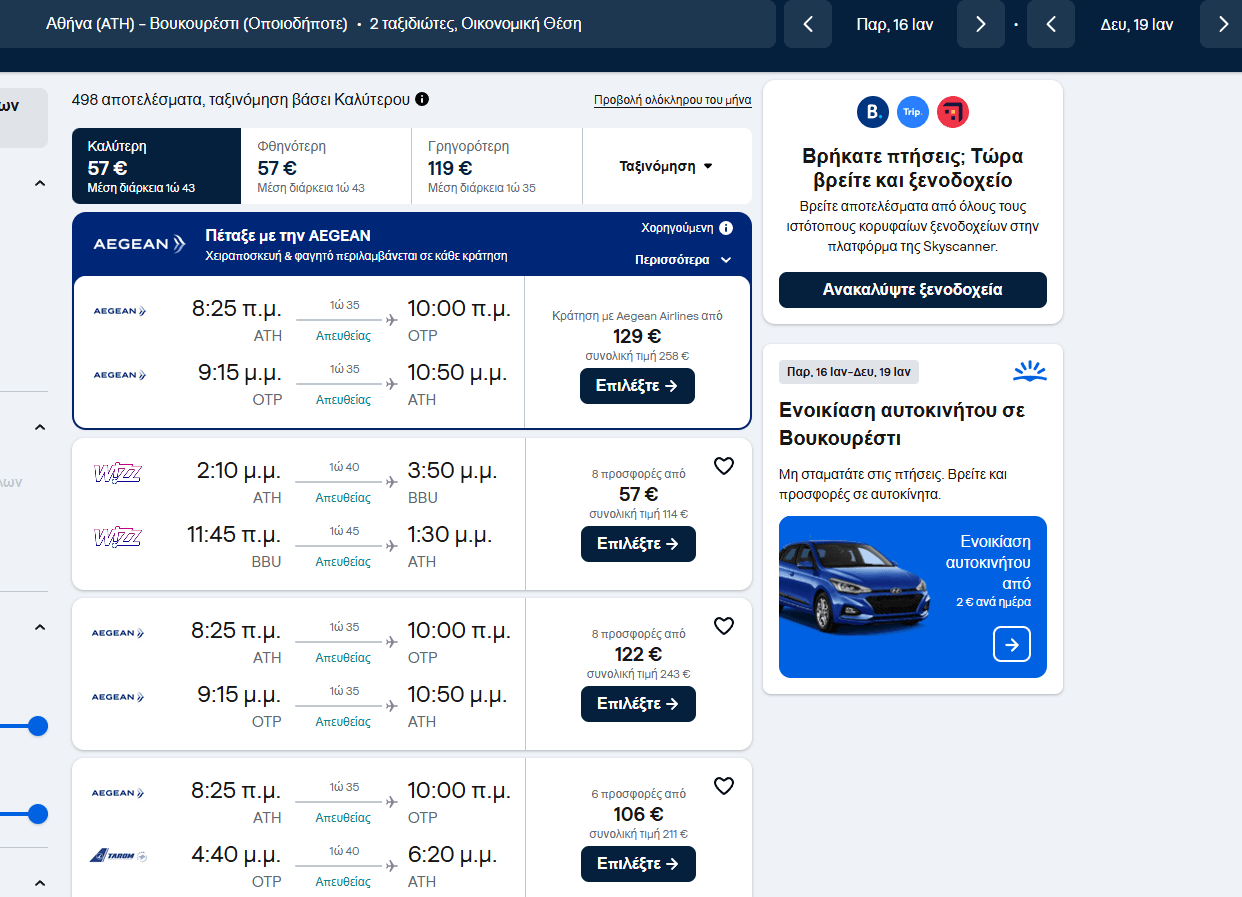The width and height of the screenshot is (1242, 897).
Task: Advance return date to next day
Action: click(x=1222, y=24)
